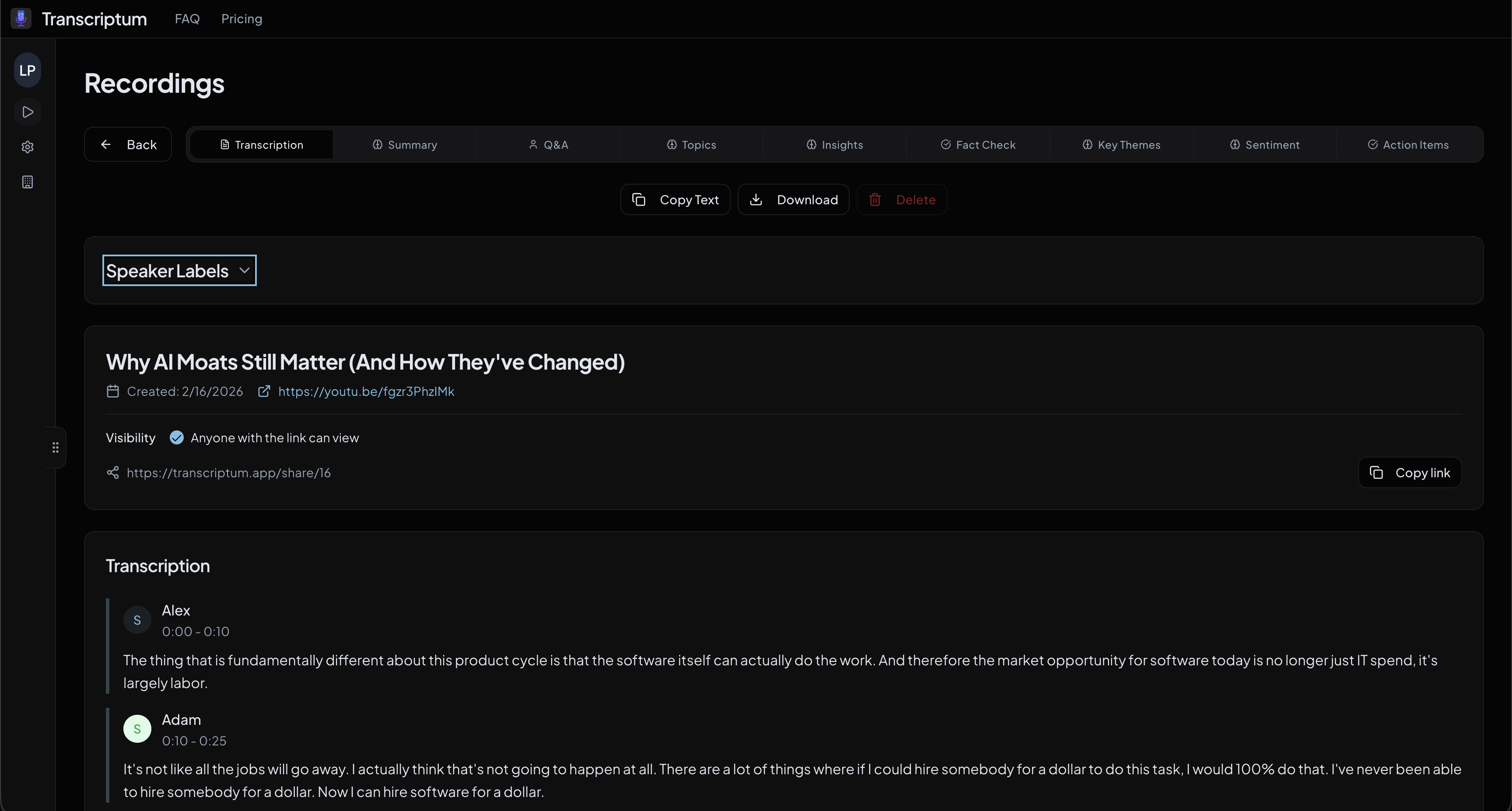Click the Transcriptum microphone logo
The image size is (1512, 811).
coord(20,18)
